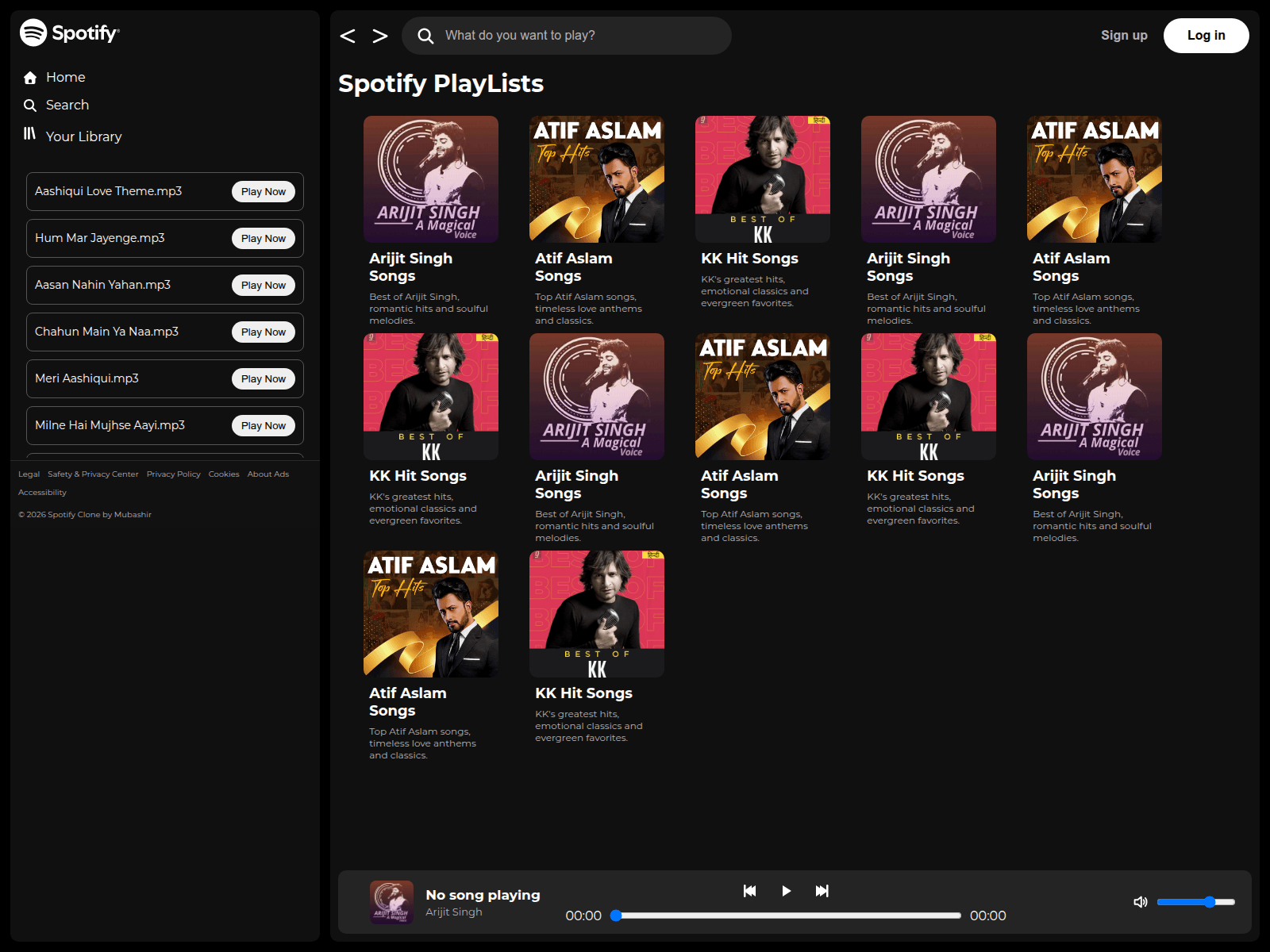Play Now for Milne Hai Mujhse Aayi.mp3
Image resolution: width=1270 pixels, height=952 pixels.
tap(264, 426)
